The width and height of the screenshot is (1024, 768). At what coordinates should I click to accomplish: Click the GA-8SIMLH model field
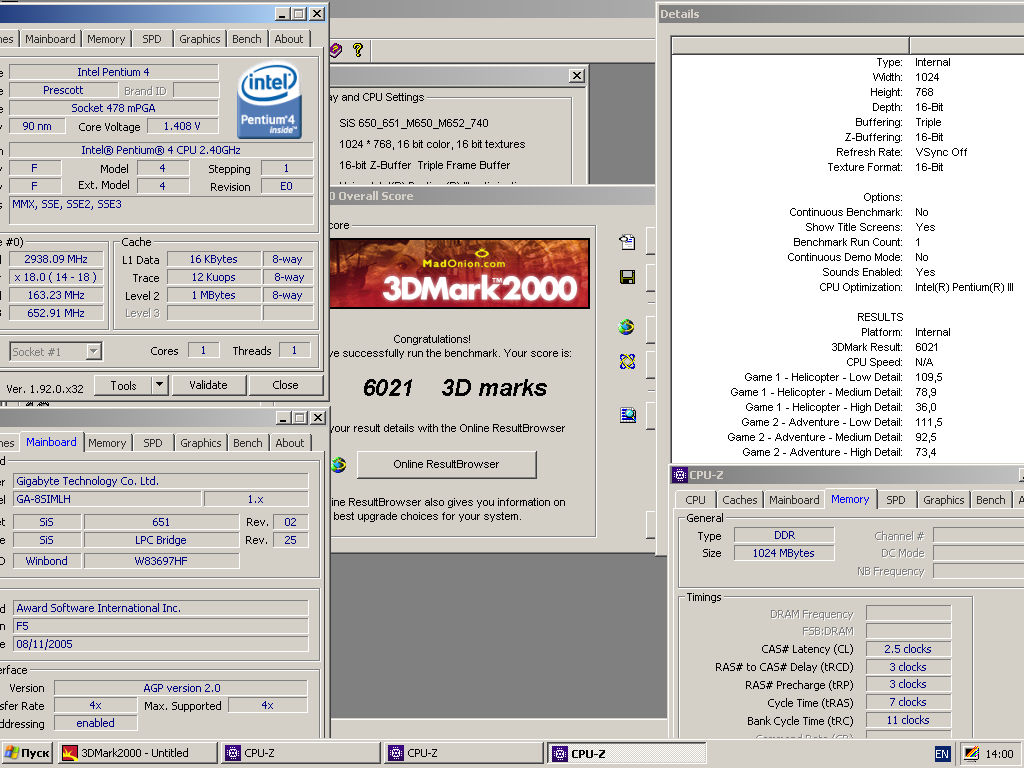pyautogui.click(x=107, y=499)
